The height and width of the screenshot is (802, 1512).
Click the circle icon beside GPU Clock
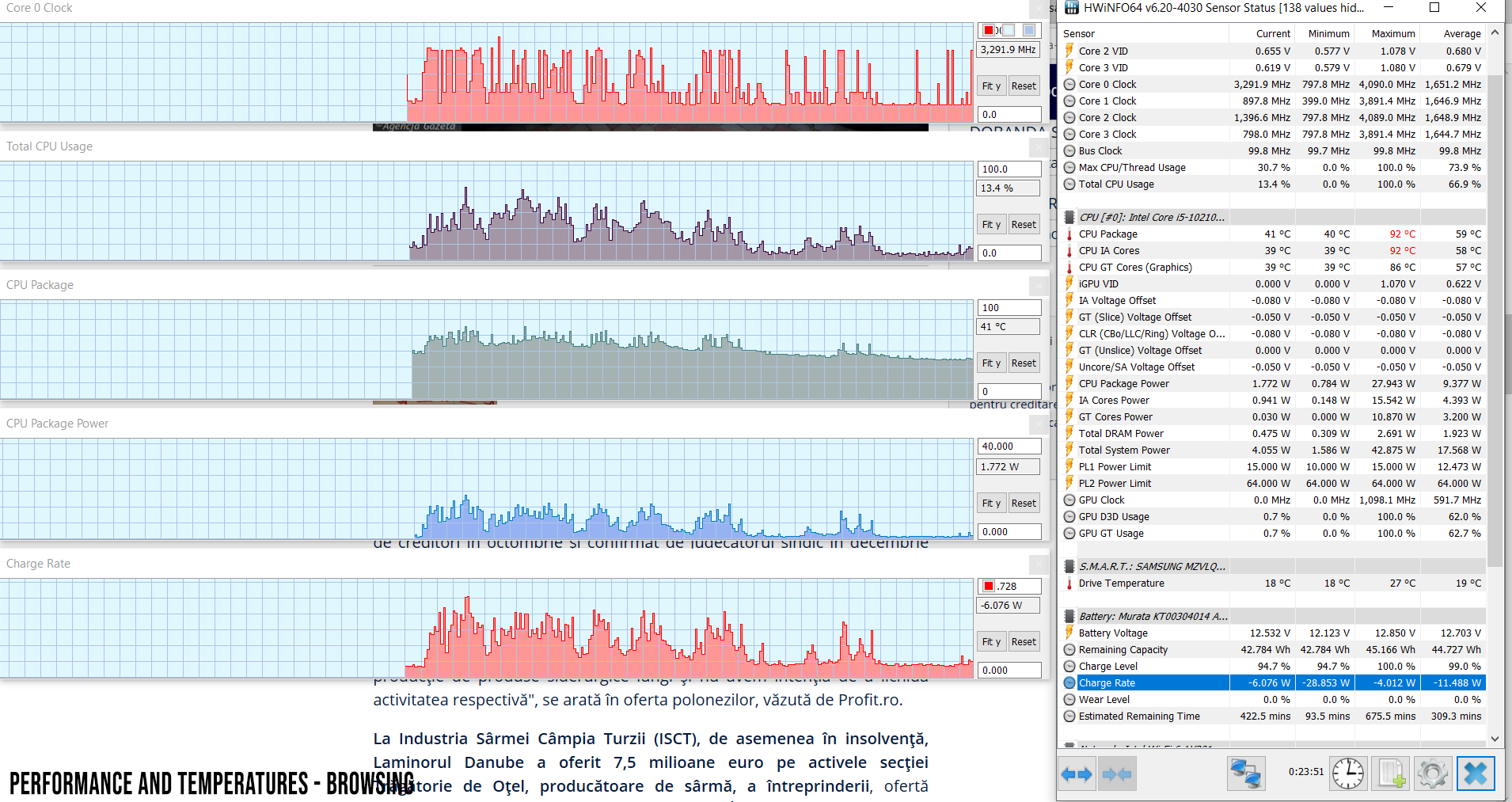tap(1069, 500)
